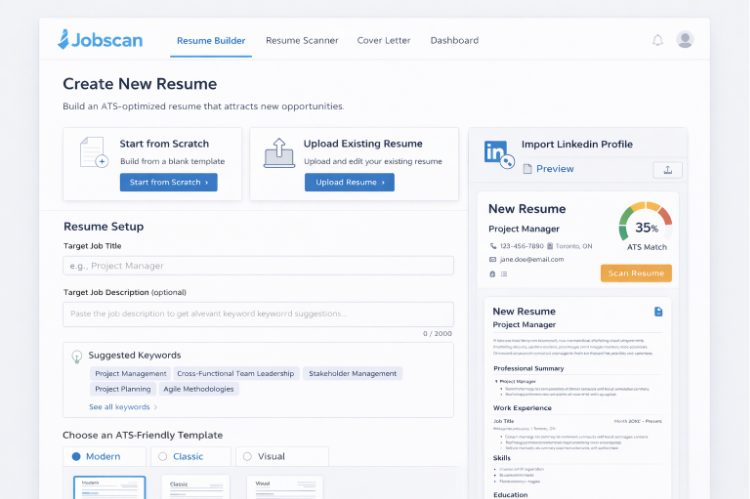Image resolution: width=750 pixels, height=499 pixels.
Task: Click the Skills heading in preview
Action: (502, 458)
